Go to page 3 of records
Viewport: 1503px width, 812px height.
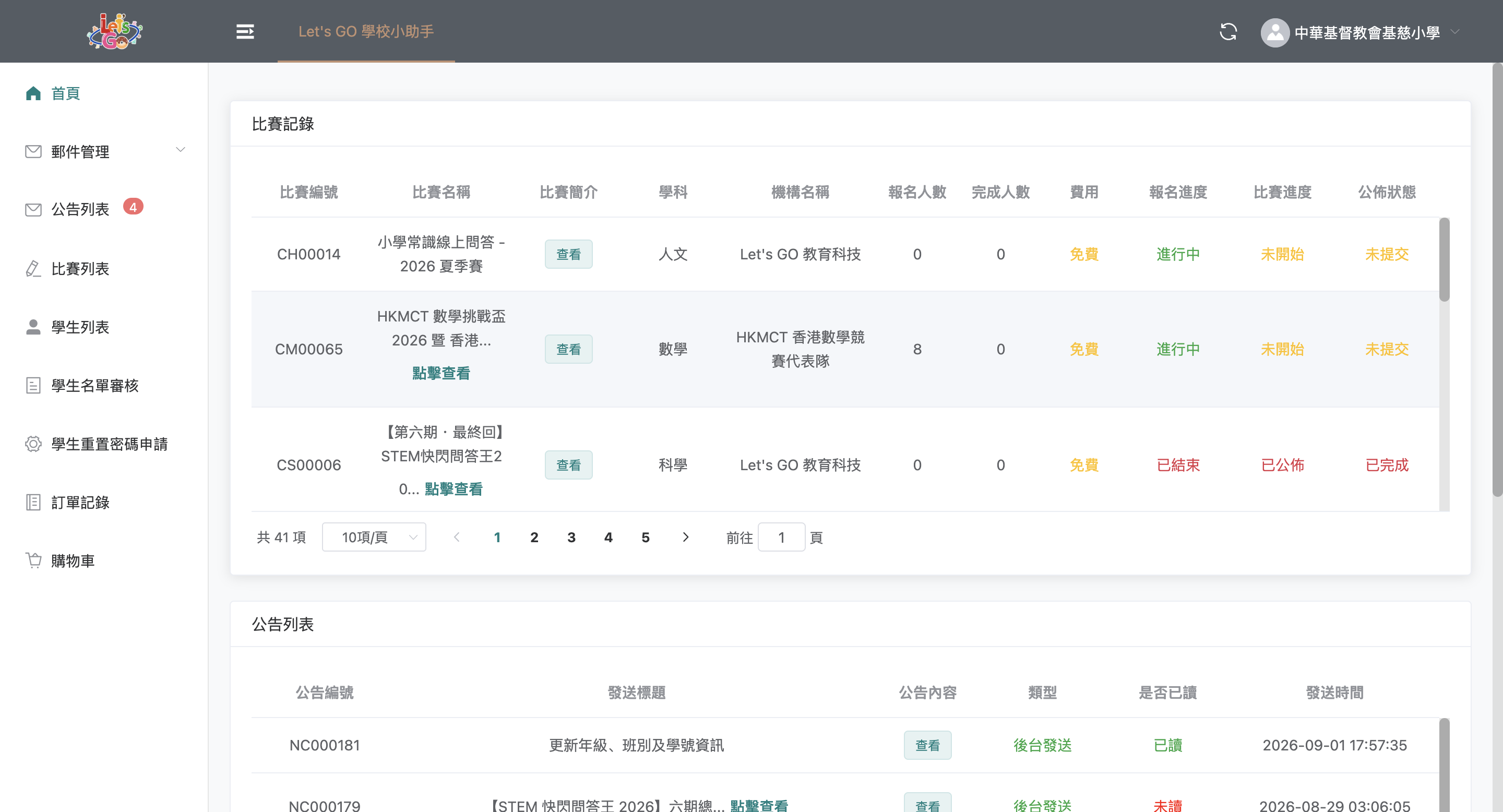(x=571, y=538)
